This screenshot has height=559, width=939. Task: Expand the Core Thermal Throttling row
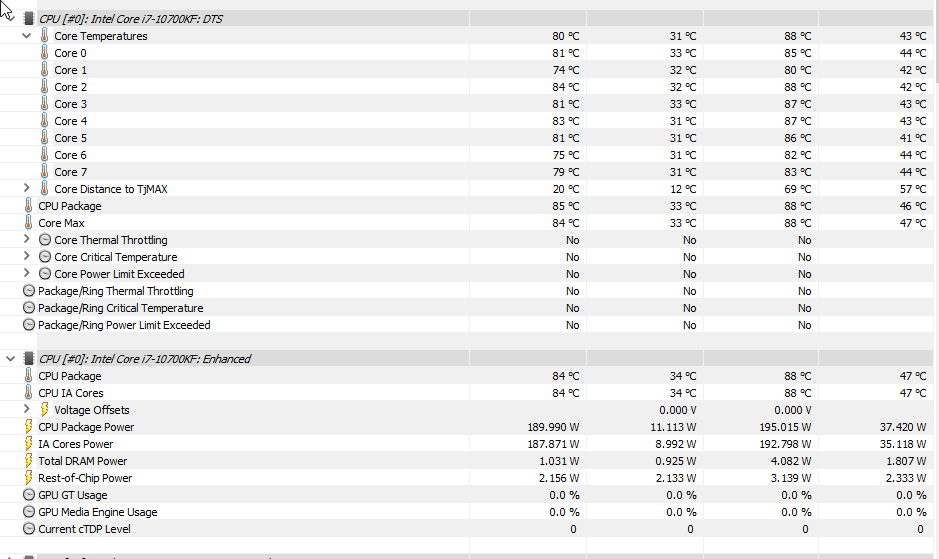tap(26, 239)
